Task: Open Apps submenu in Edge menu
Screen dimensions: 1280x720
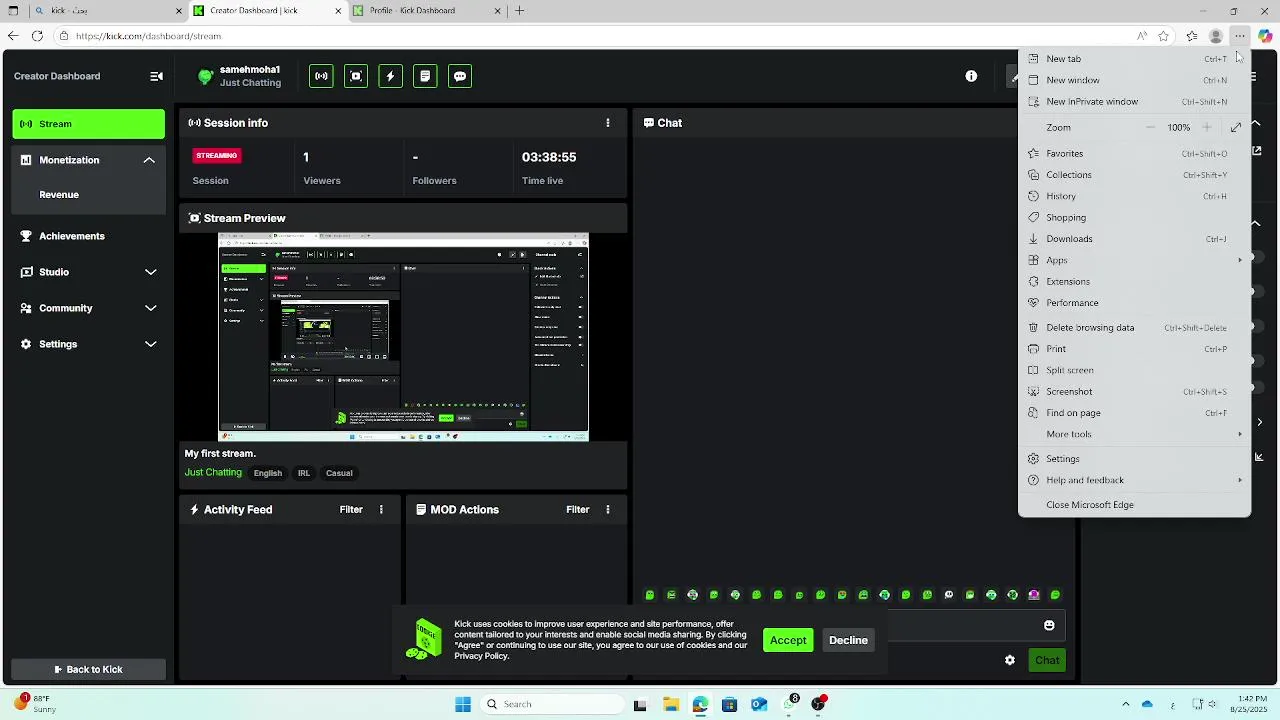Action: pyautogui.click(x=1134, y=260)
